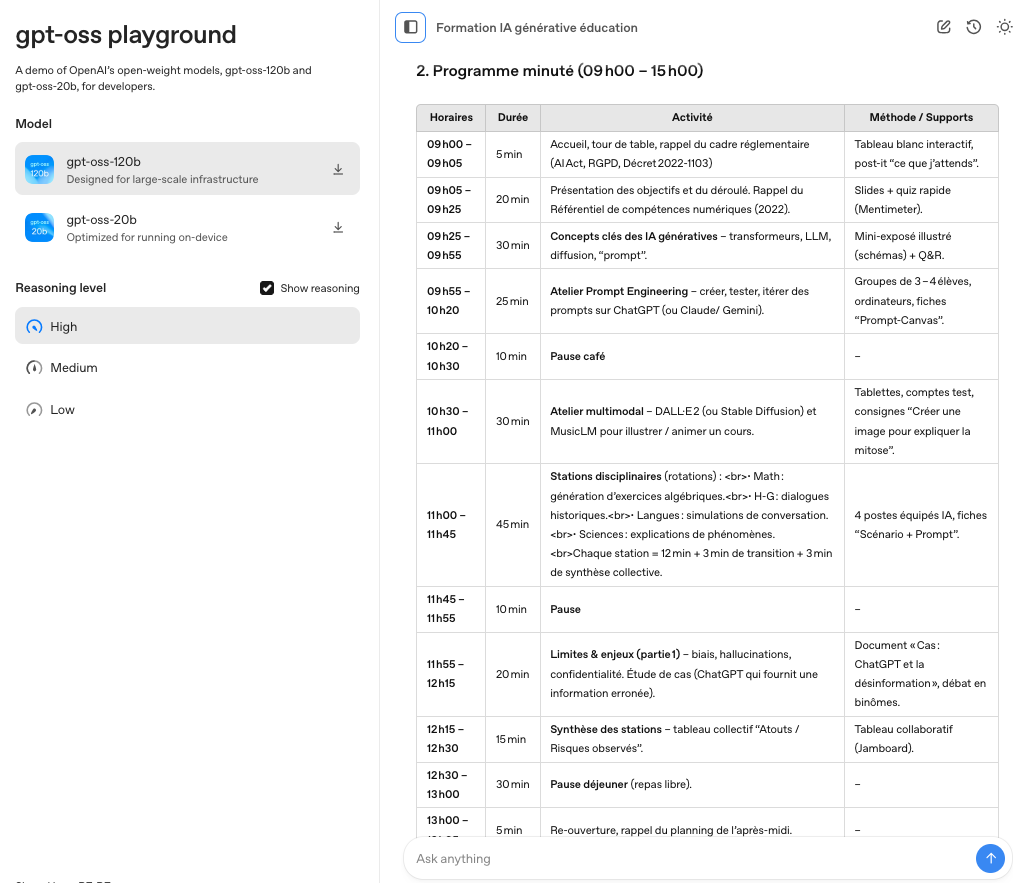Toggle the sidebar panel icon
The image size is (1013, 883).
(410, 28)
